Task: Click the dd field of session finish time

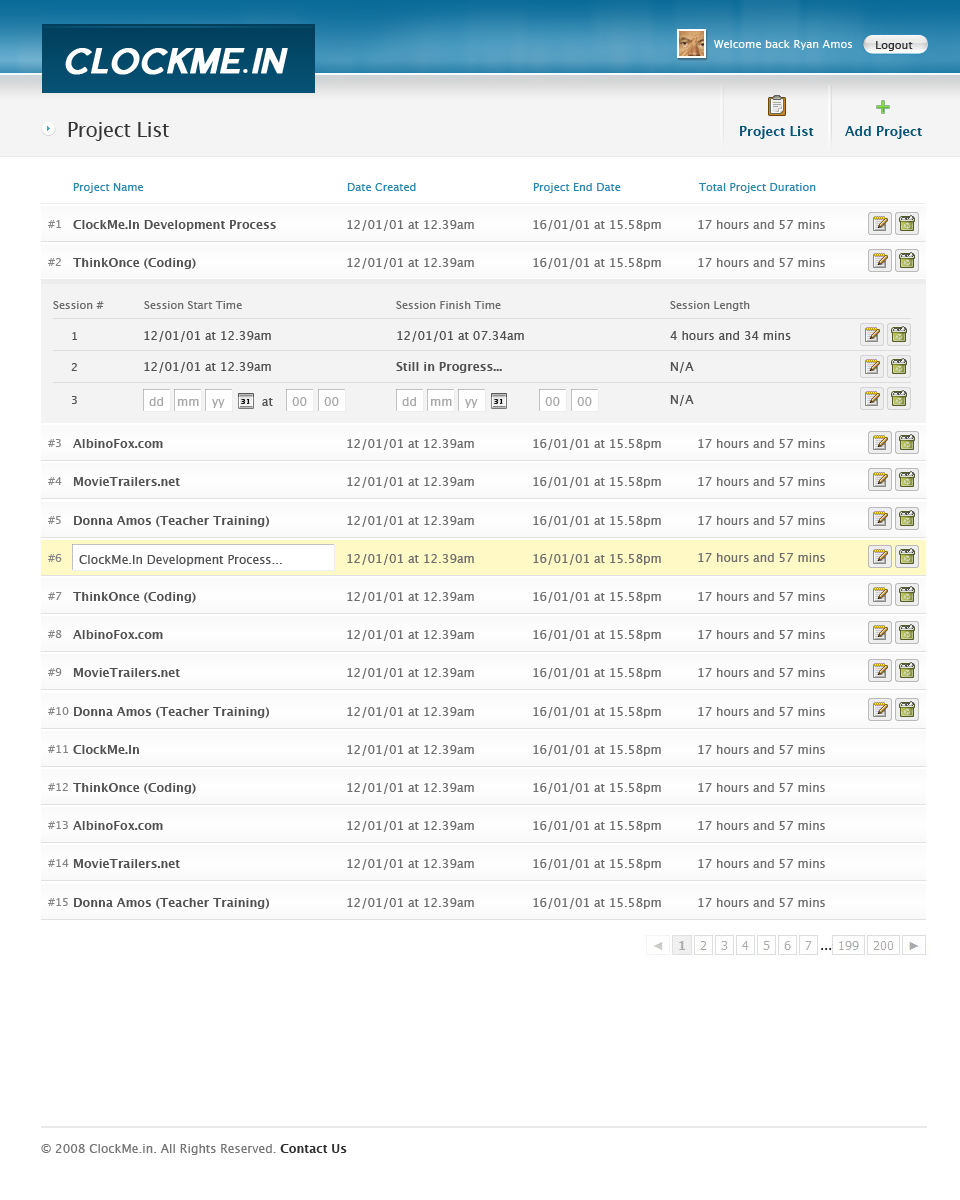Action: click(410, 401)
